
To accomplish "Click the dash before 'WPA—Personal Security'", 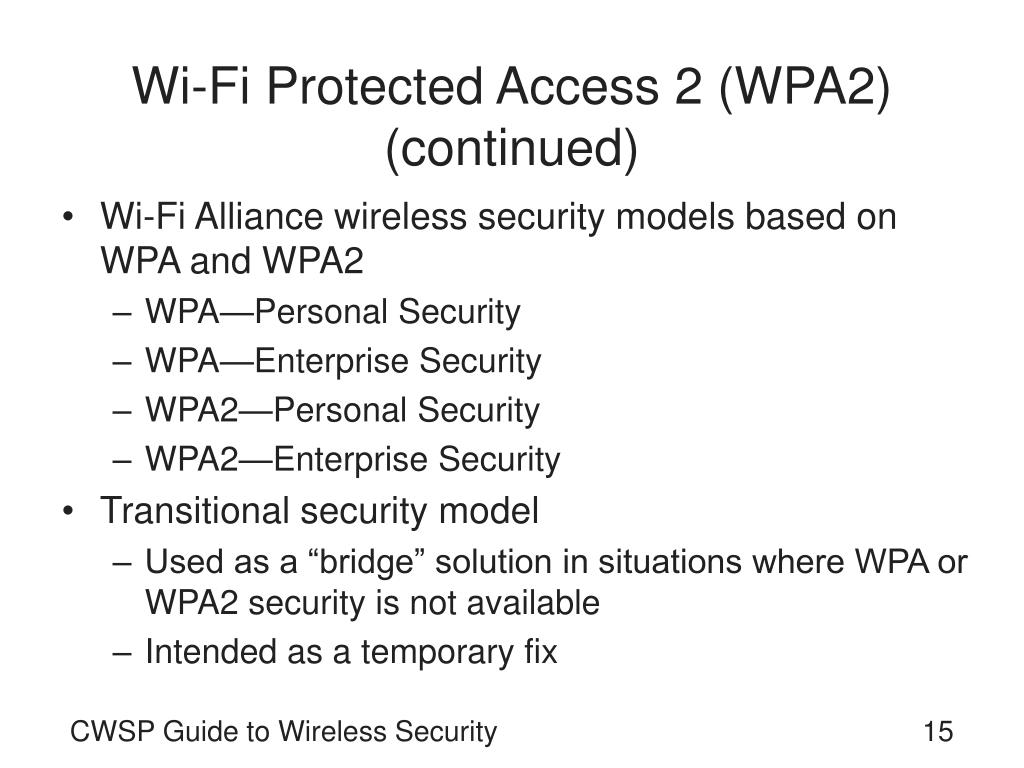I will pyautogui.click(x=122, y=314).
